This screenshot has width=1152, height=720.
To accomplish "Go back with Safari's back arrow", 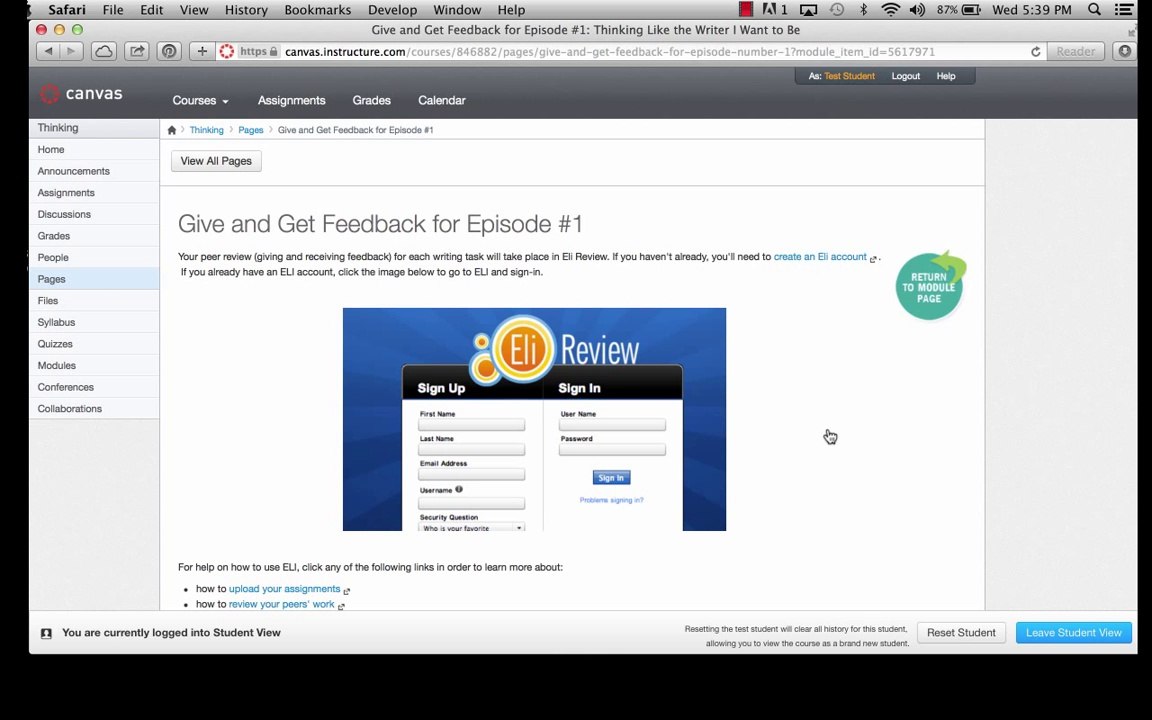I will [48, 51].
